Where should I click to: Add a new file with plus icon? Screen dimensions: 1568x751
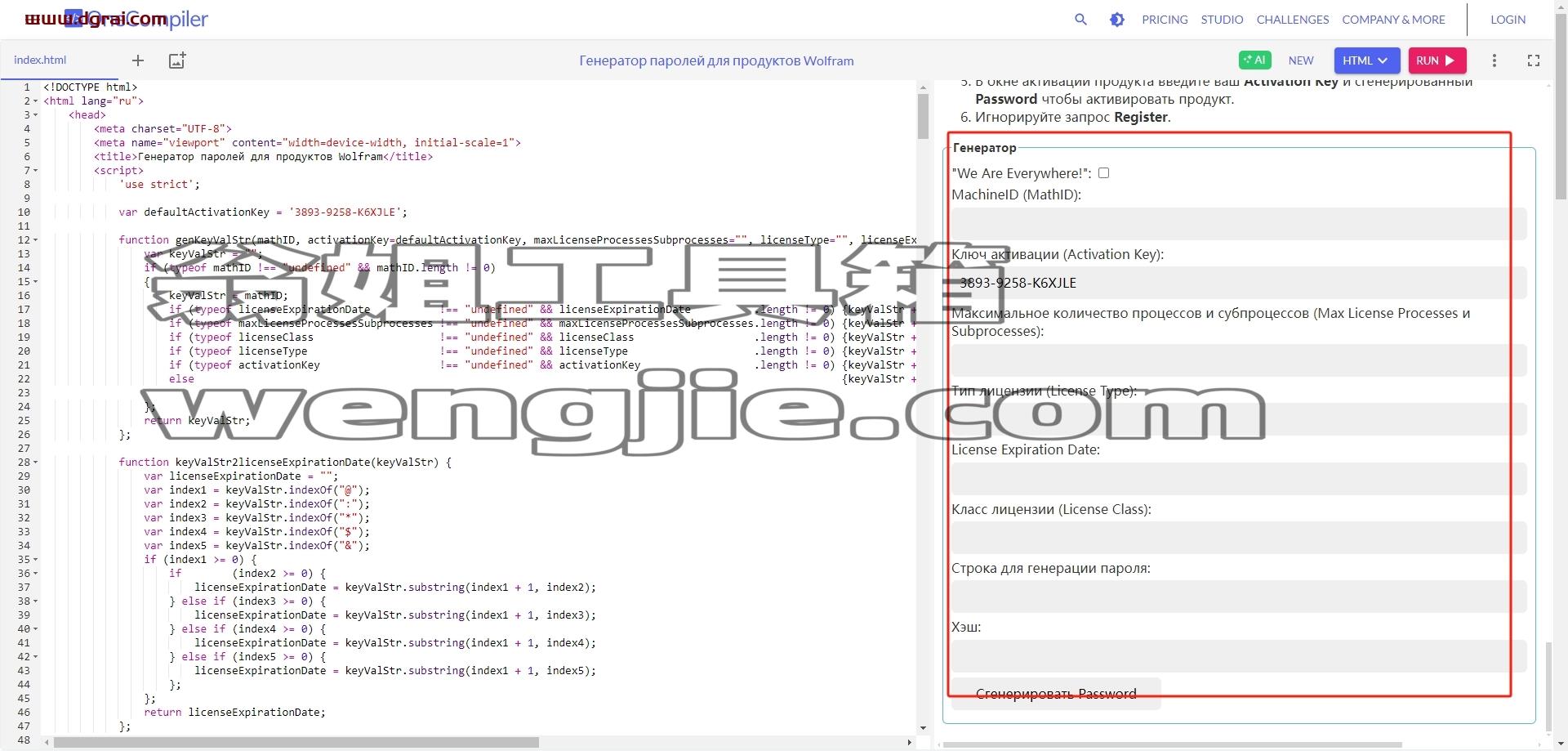(138, 60)
